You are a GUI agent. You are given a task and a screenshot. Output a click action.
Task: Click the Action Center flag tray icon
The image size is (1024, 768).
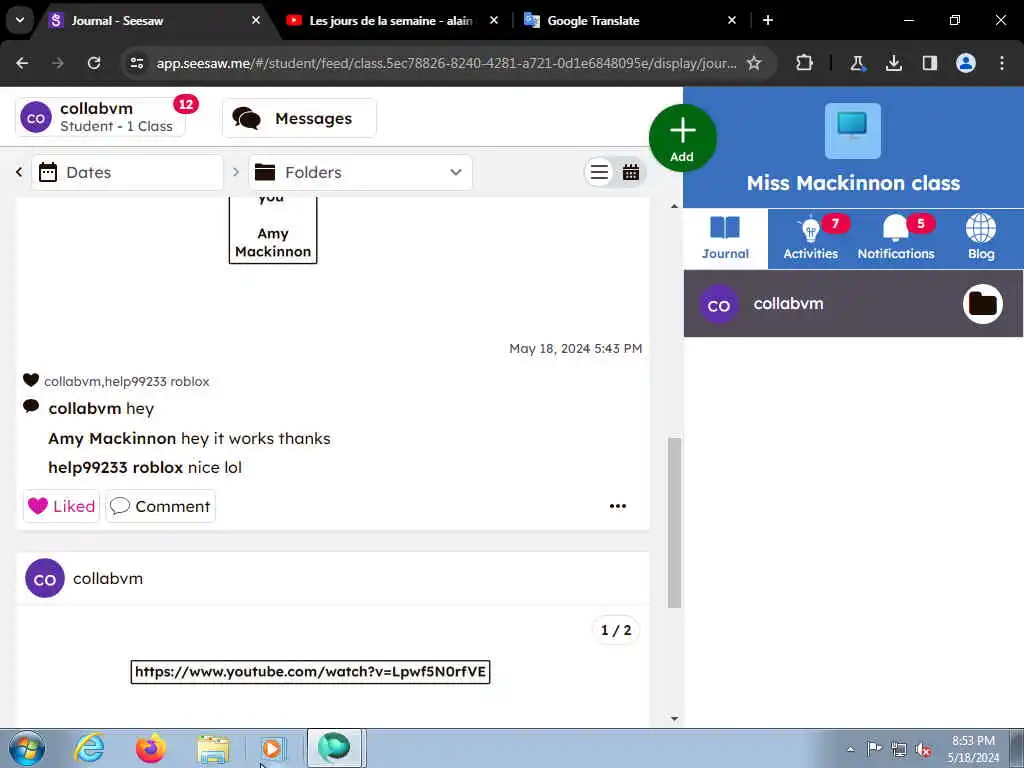pyautogui.click(x=874, y=749)
